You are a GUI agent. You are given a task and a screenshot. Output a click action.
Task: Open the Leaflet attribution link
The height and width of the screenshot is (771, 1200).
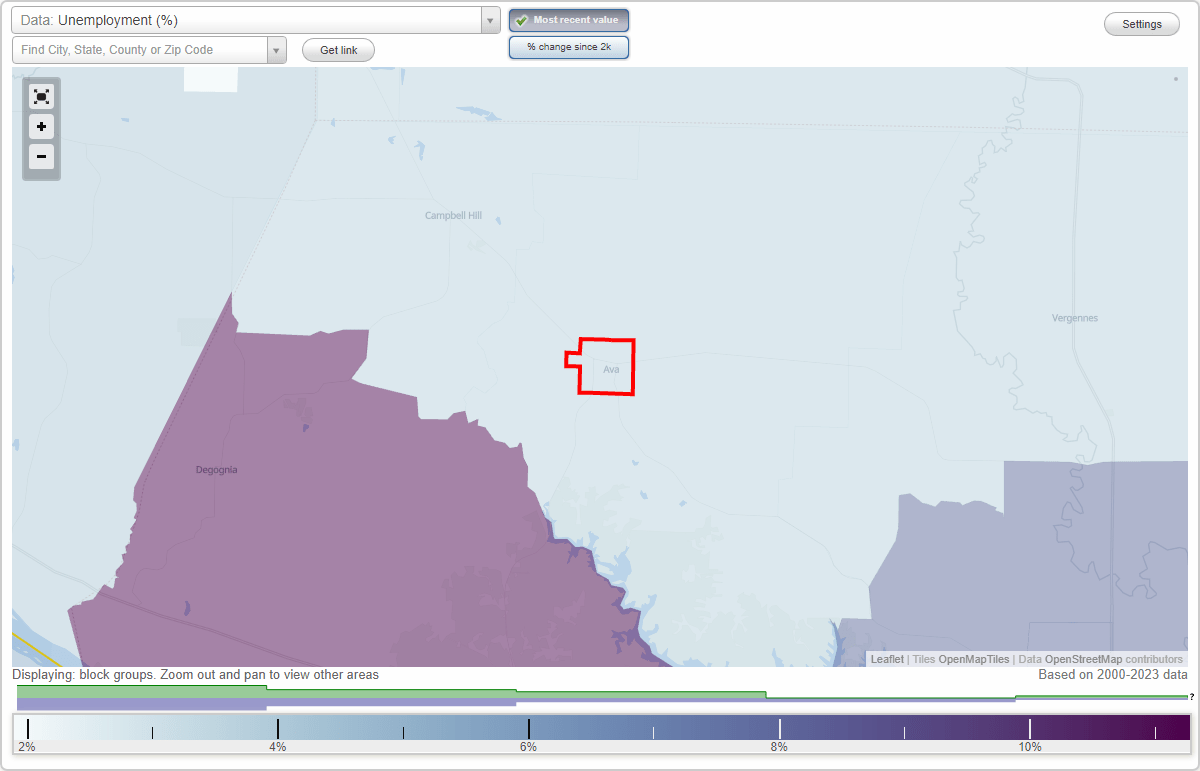tap(887, 659)
